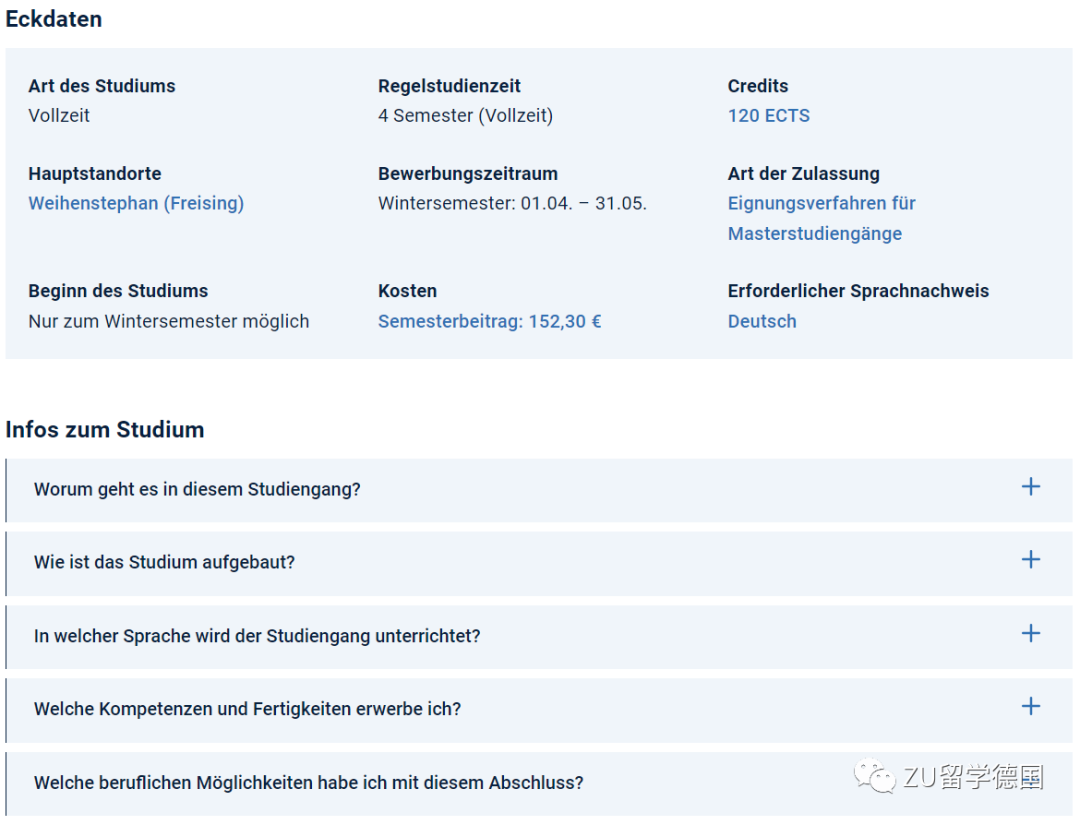This screenshot has width=1080, height=825.
Task: Click the "Eckdaten" section heading
Action: 54,19
